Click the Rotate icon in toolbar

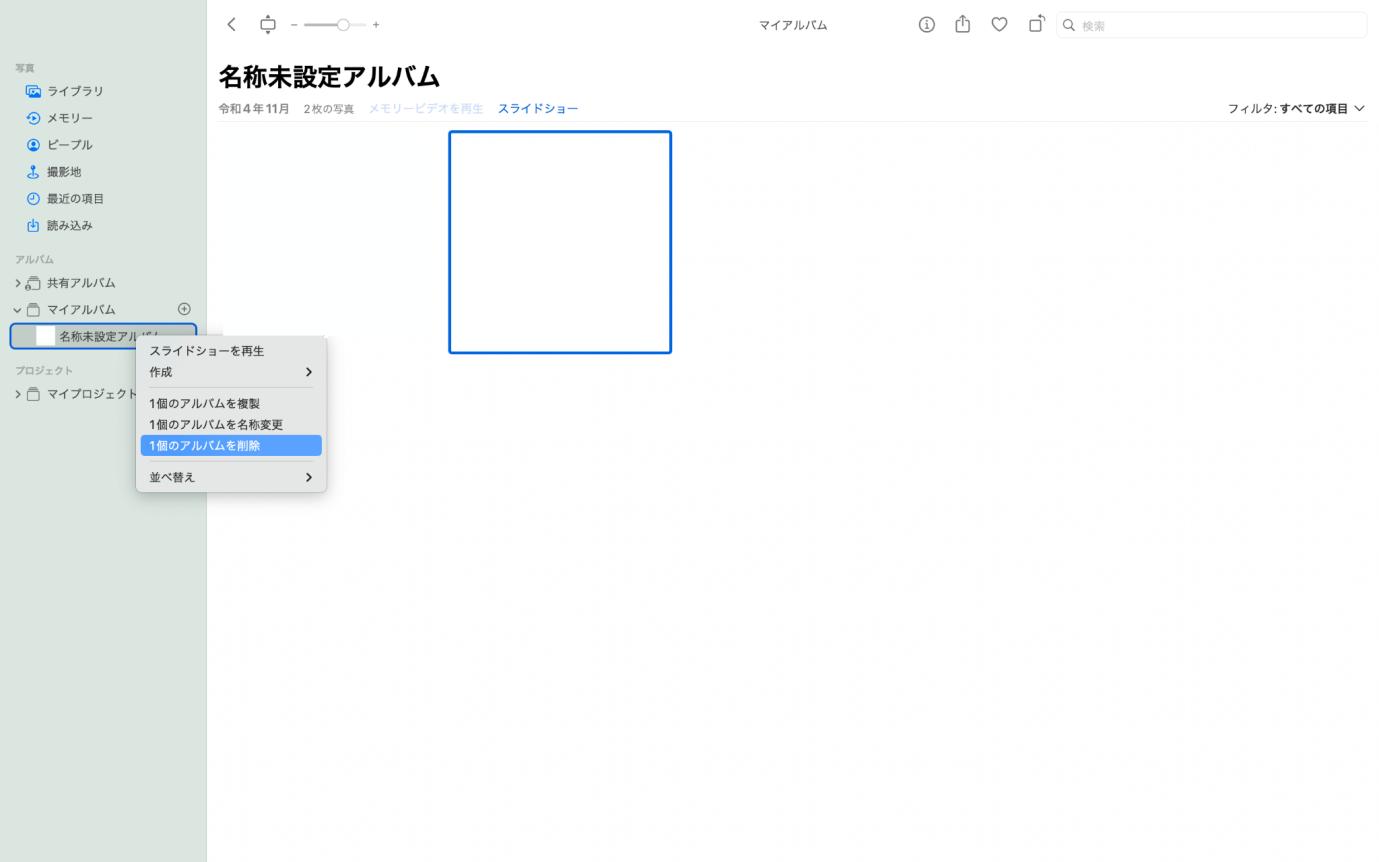click(1036, 24)
